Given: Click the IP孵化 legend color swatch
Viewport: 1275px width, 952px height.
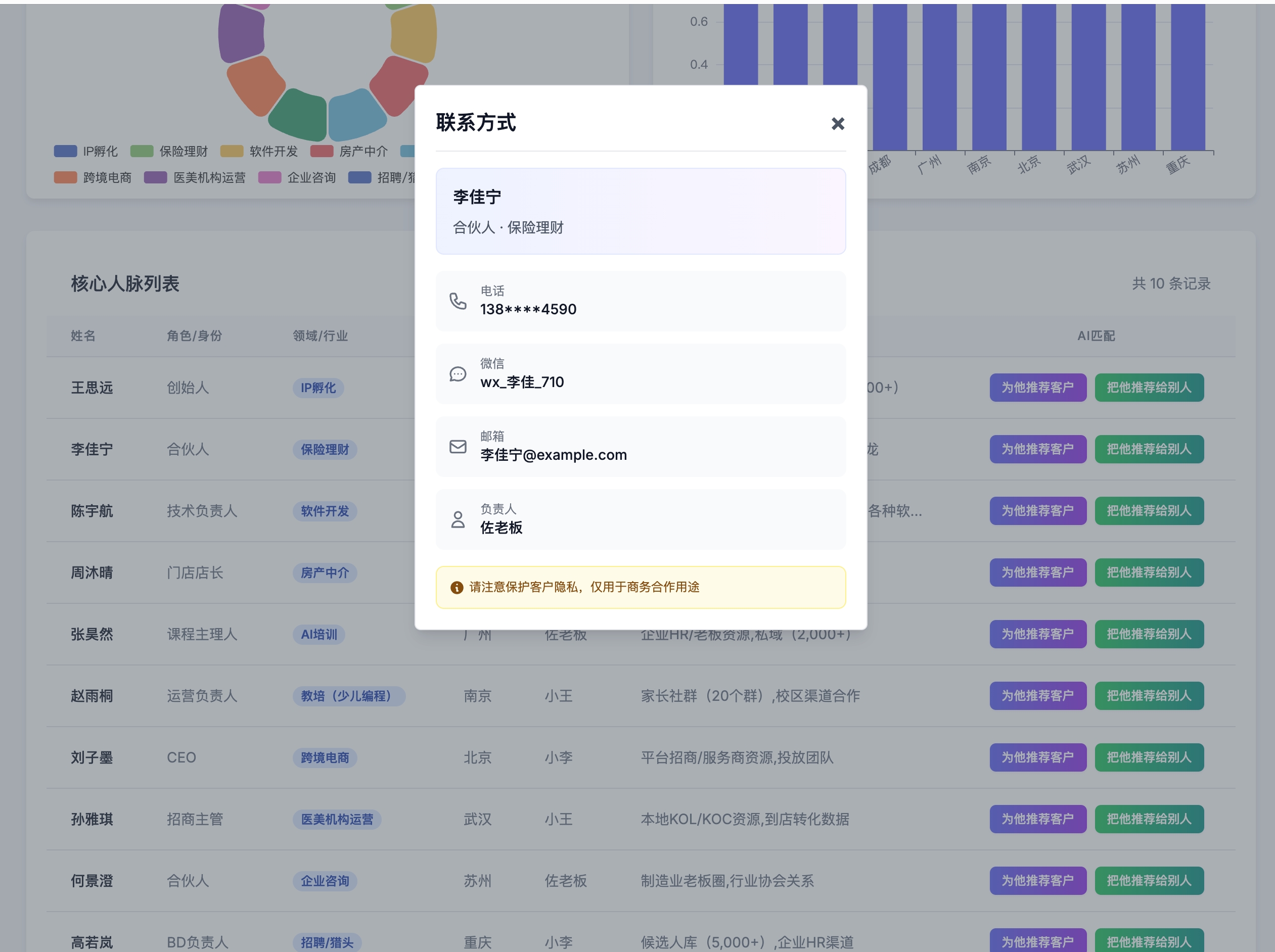Looking at the screenshot, I should click(65, 152).
